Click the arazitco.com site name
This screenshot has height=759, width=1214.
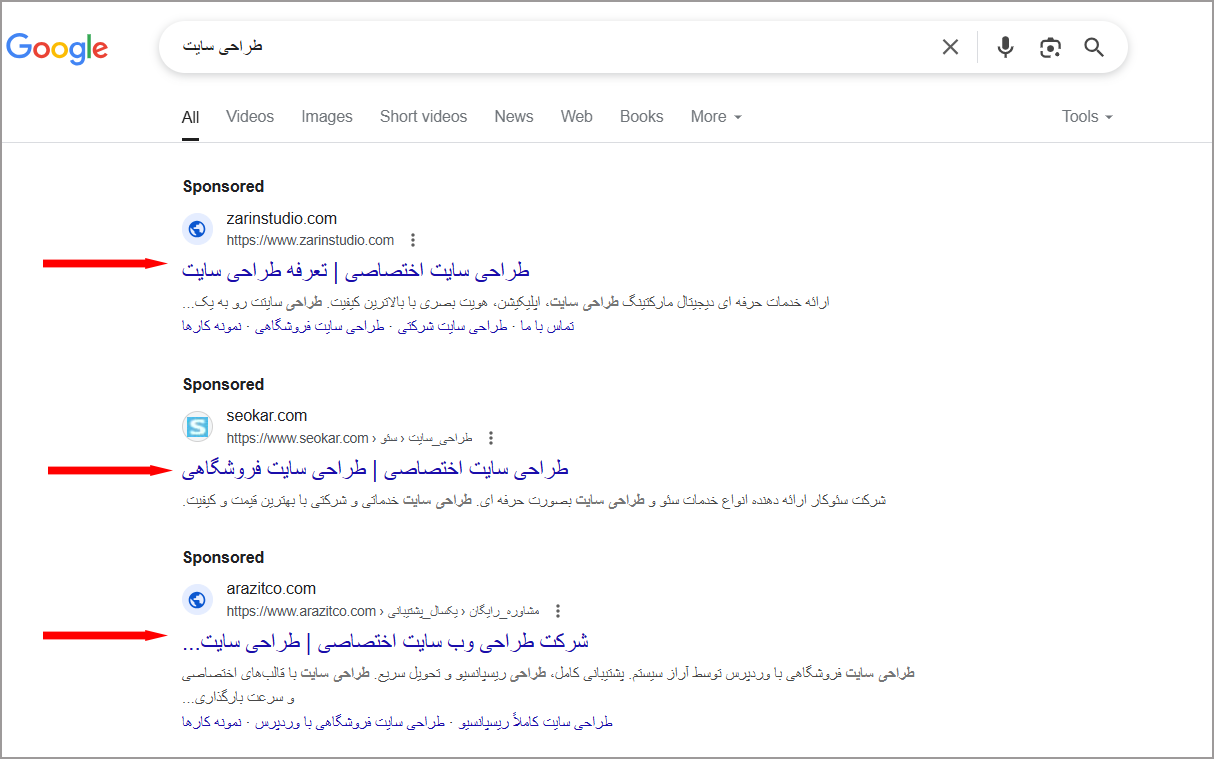271,589
